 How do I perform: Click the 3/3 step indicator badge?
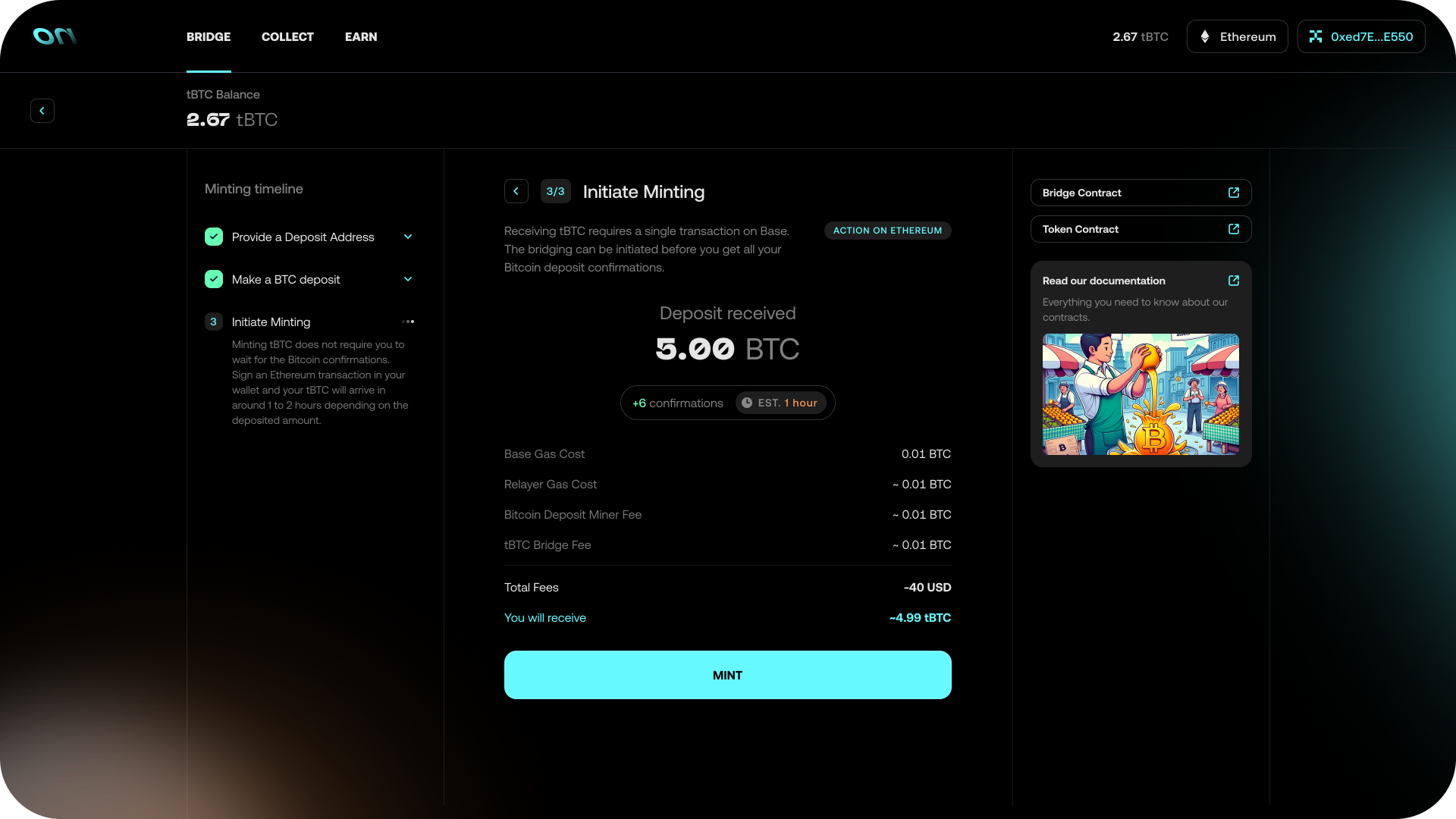[556, 191]
